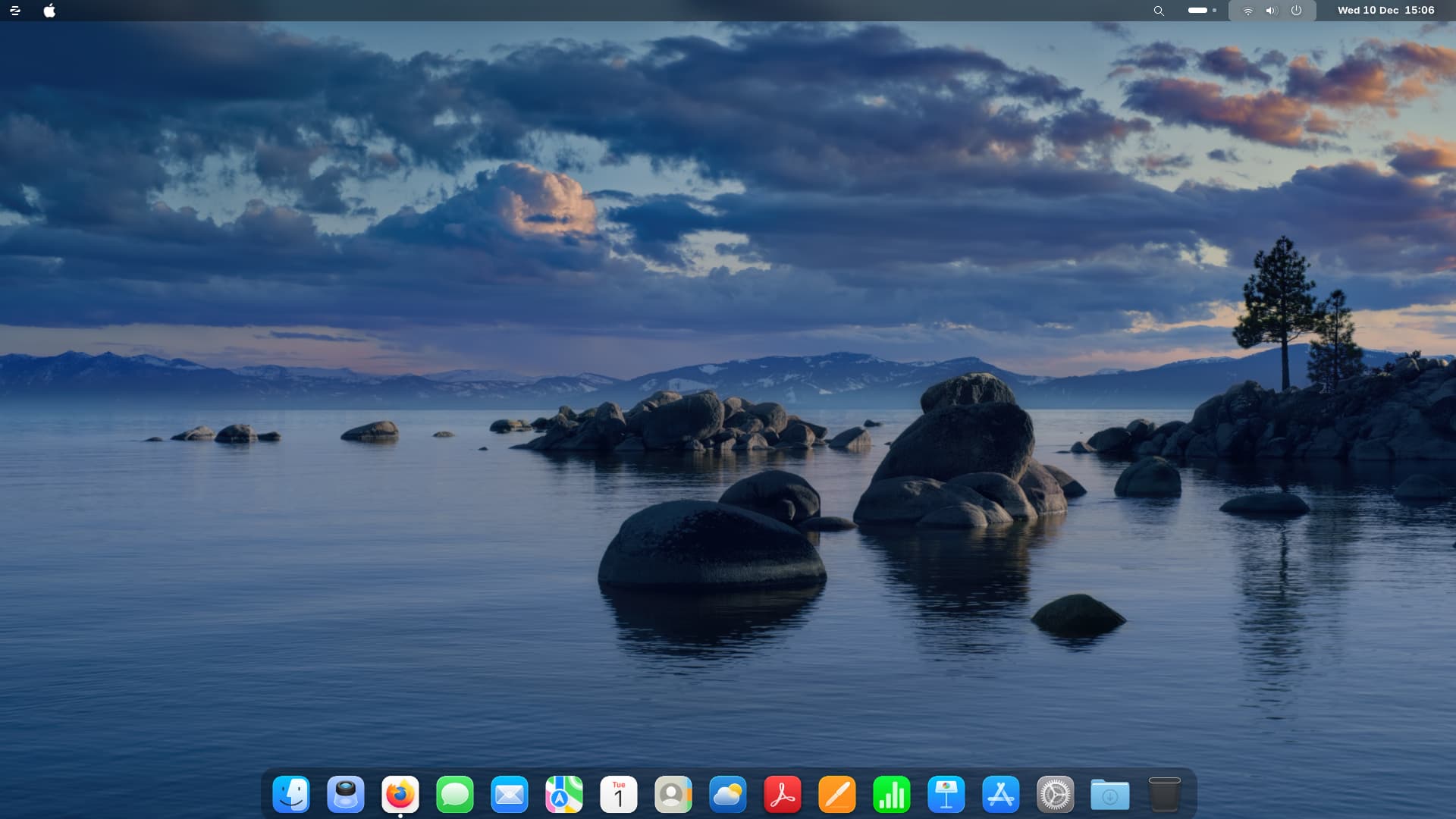This screenshot has height=819, width=1456.
Task: Launch the Weather app
Action: [x=728, y=795]
